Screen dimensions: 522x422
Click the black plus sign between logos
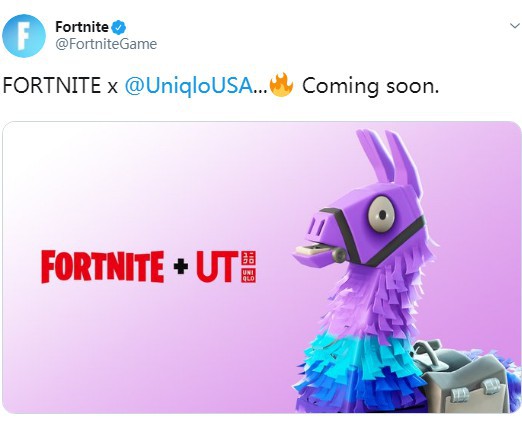(x=181, y=267)
